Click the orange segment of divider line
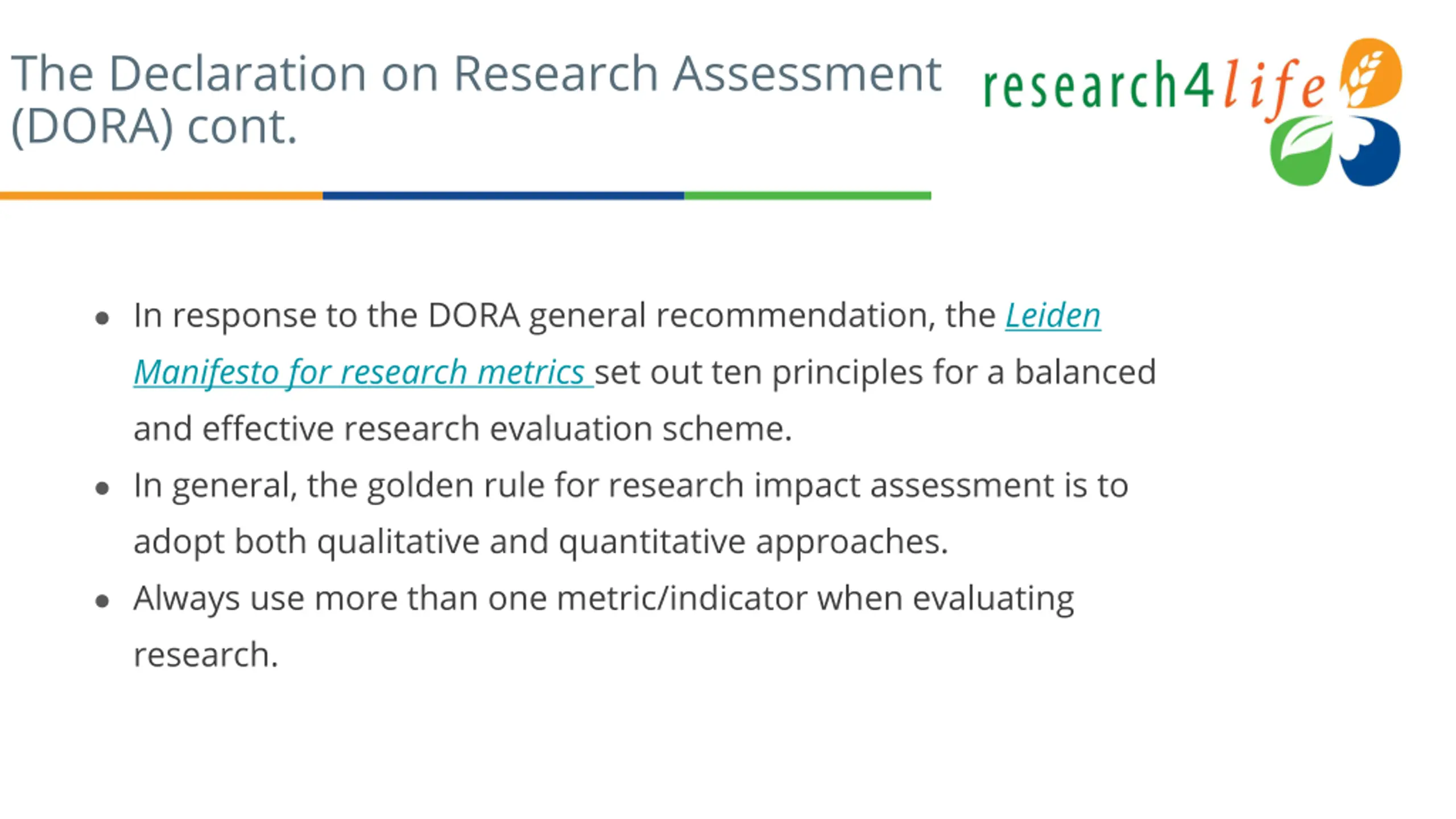 (x=162, y=196)
